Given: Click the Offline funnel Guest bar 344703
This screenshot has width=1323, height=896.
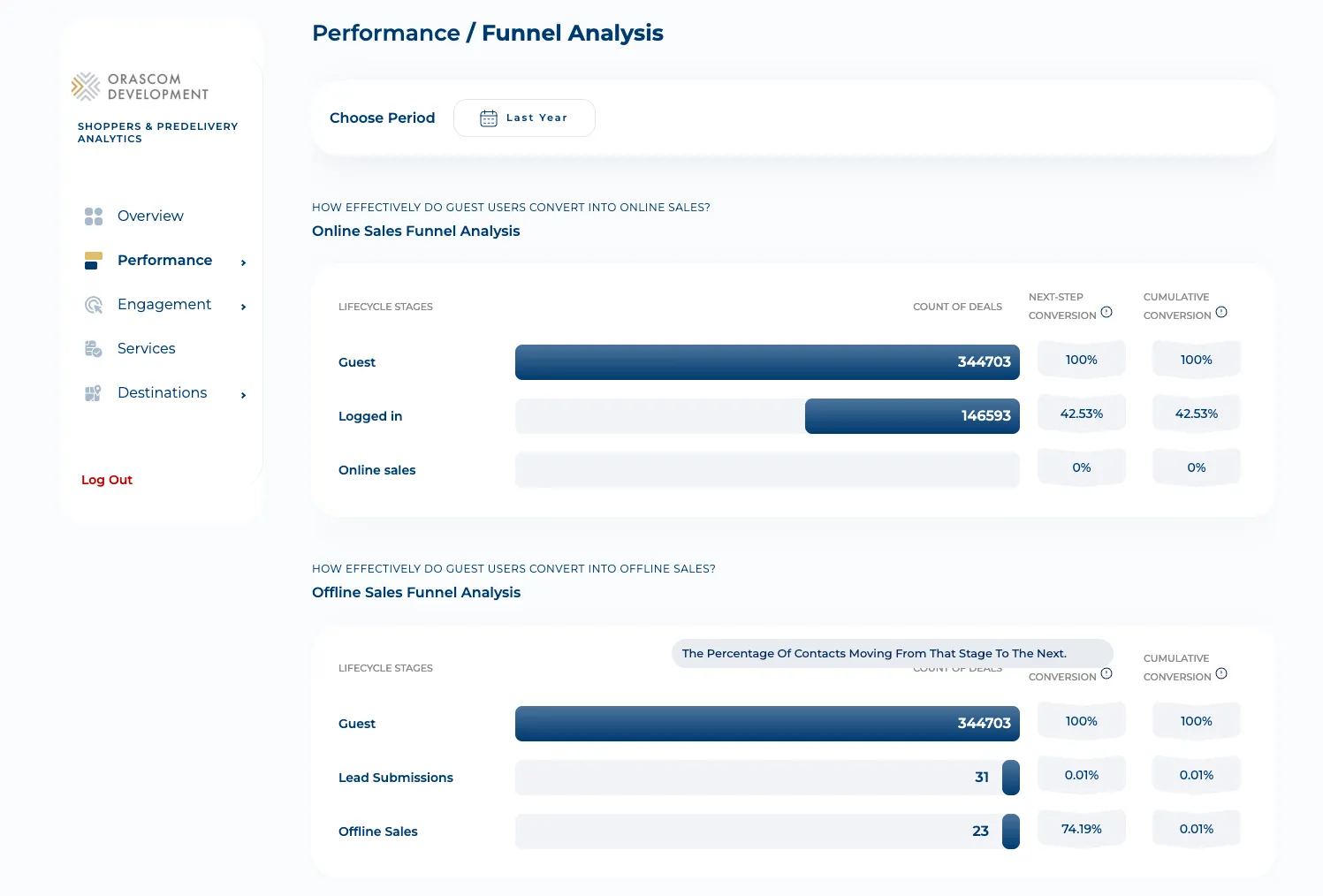Looking at the screenshot, I should coord(767,724).
